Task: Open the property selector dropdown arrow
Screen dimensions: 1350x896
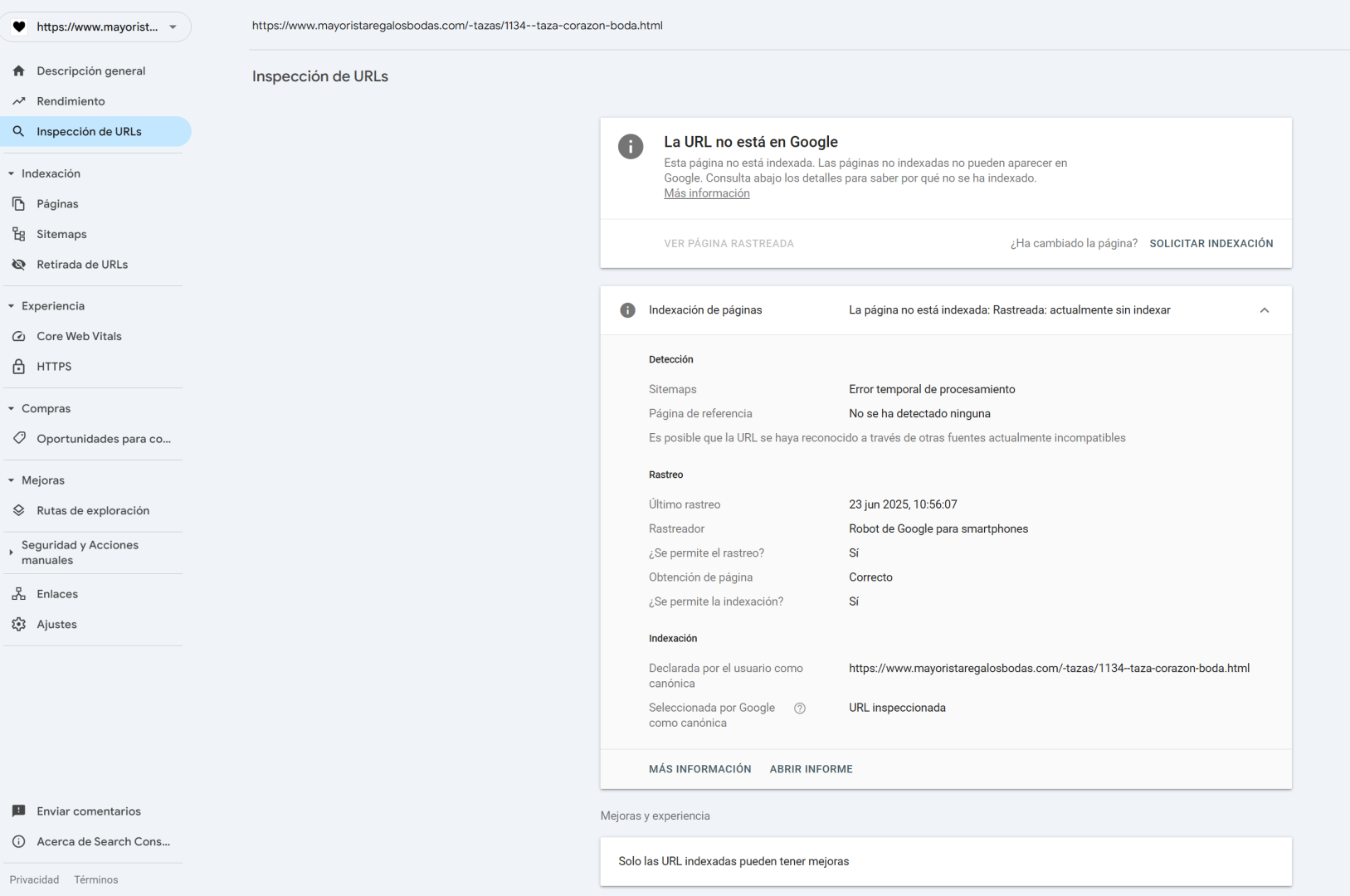Action: tap(173, 27)
